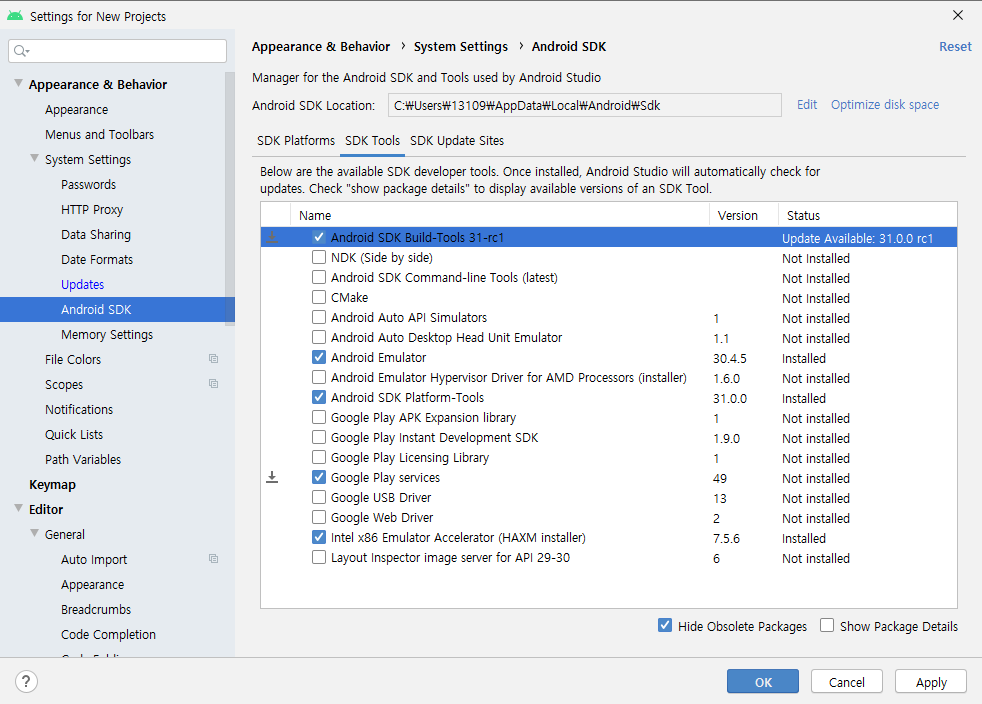Viewport: 982px width, 704px height.
Task: Click the Status column header
Action: click(867, 215)
